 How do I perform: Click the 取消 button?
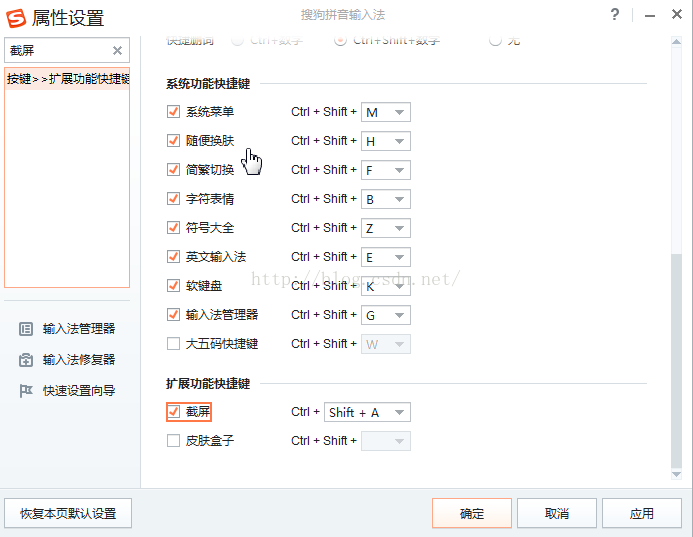pyautogui.click(x=557, y=514)
